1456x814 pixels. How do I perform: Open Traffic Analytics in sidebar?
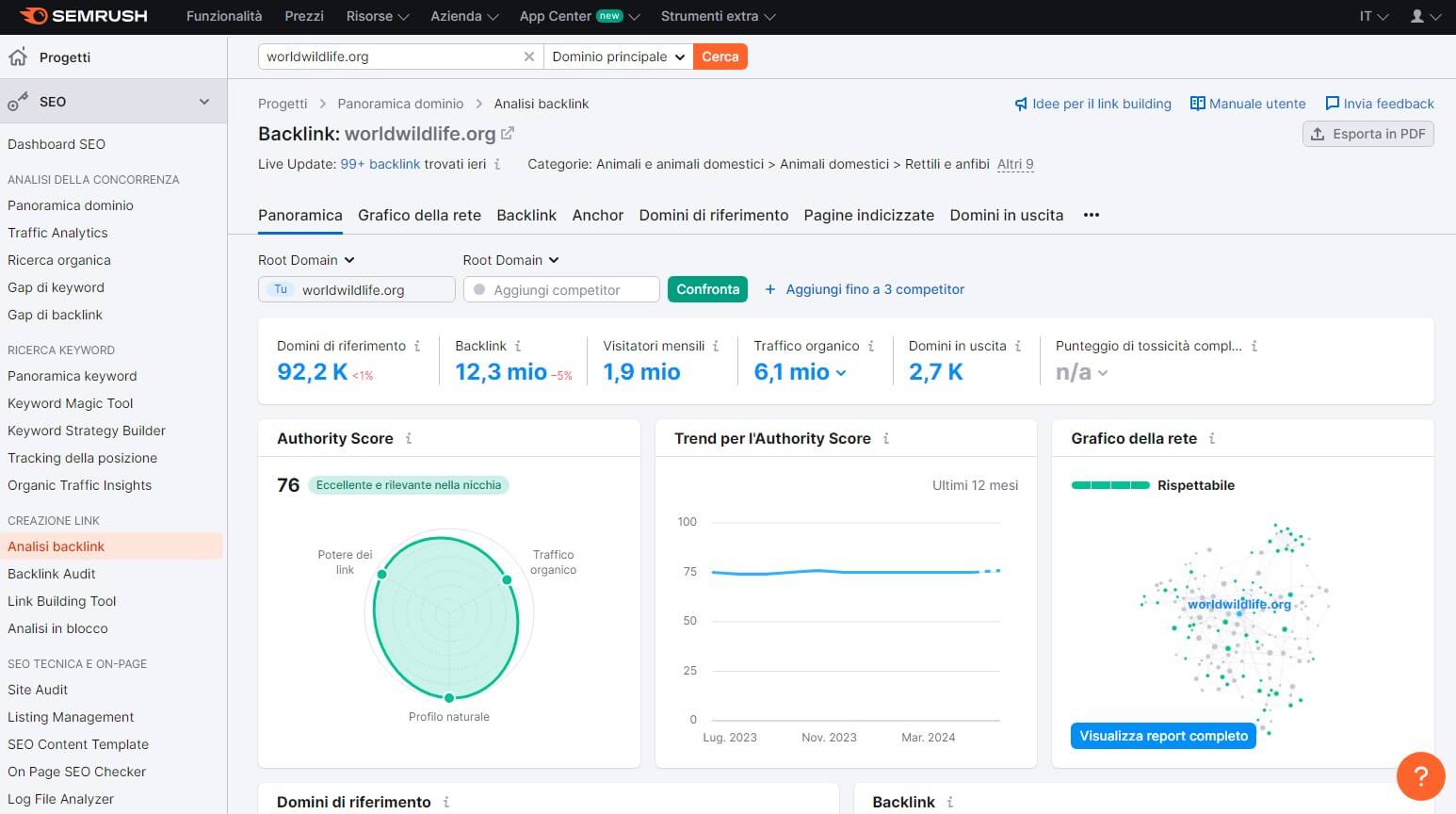(x=57, y=233)
